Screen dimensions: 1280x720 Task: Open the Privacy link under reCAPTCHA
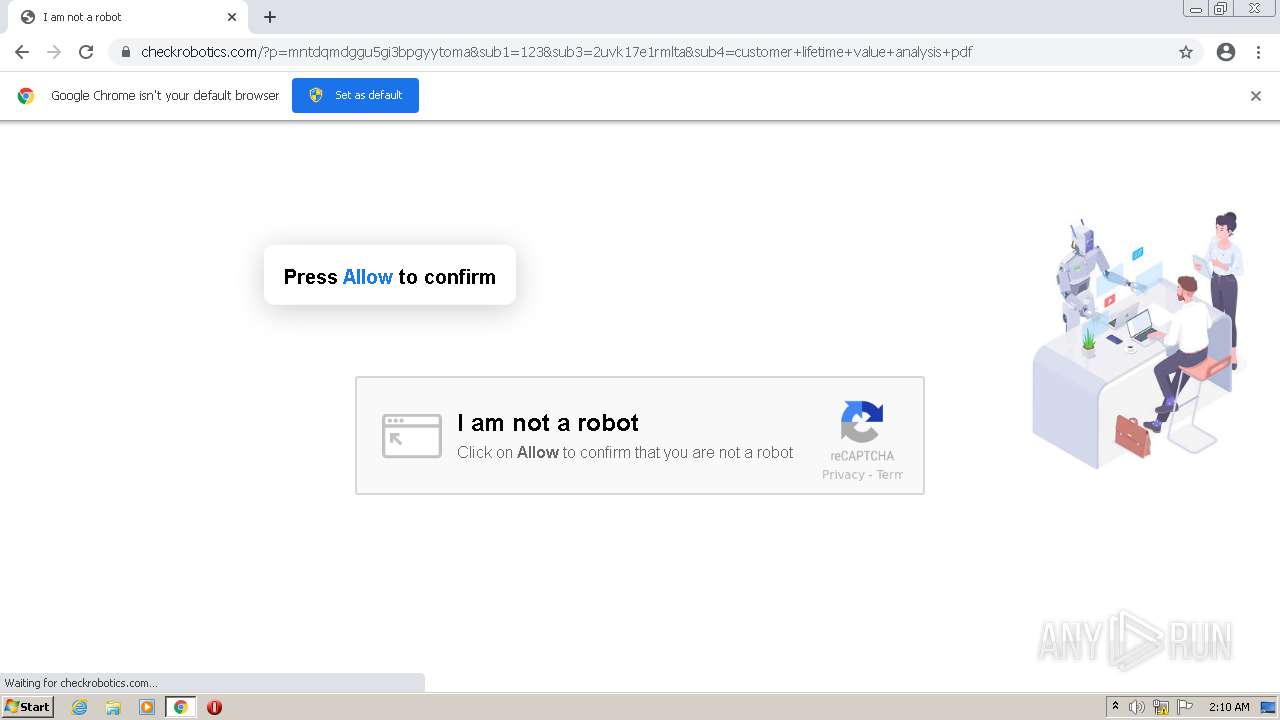click(843, 475)
